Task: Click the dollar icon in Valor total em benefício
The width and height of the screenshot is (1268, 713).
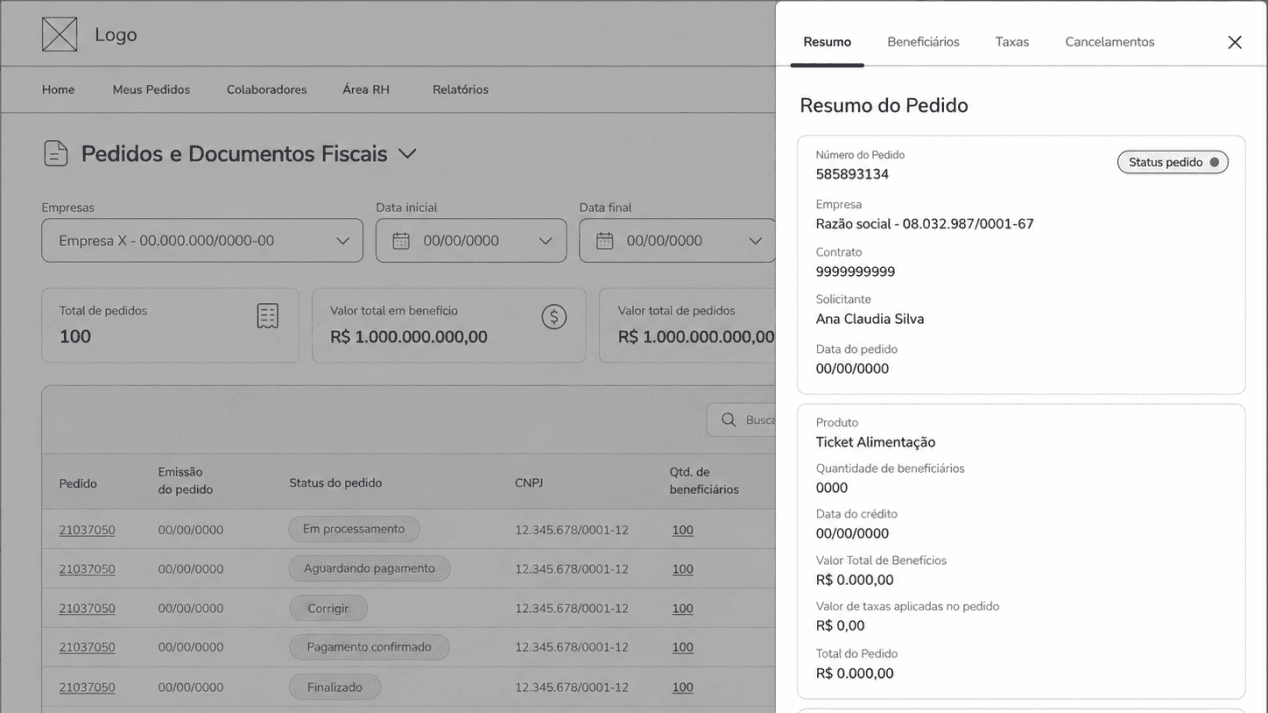Action: (x=554, y=317)
